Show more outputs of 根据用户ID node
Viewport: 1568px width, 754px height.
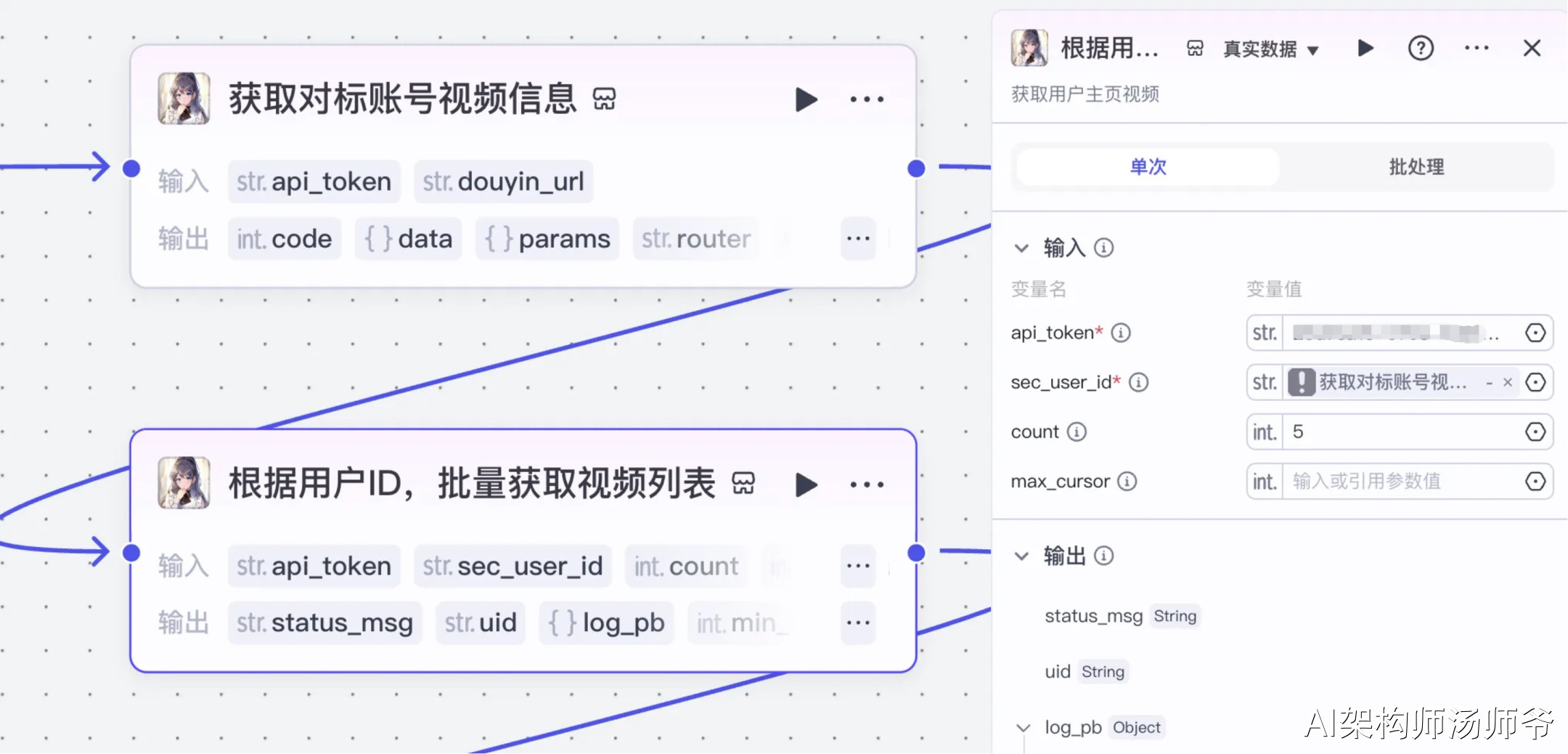(858, 623)
